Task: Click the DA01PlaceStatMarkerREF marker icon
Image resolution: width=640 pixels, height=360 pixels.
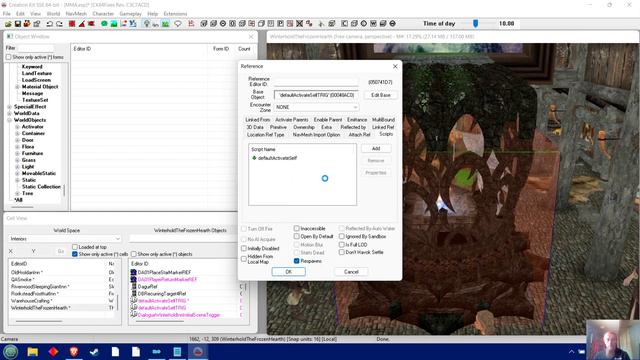Action: point(133,272)
